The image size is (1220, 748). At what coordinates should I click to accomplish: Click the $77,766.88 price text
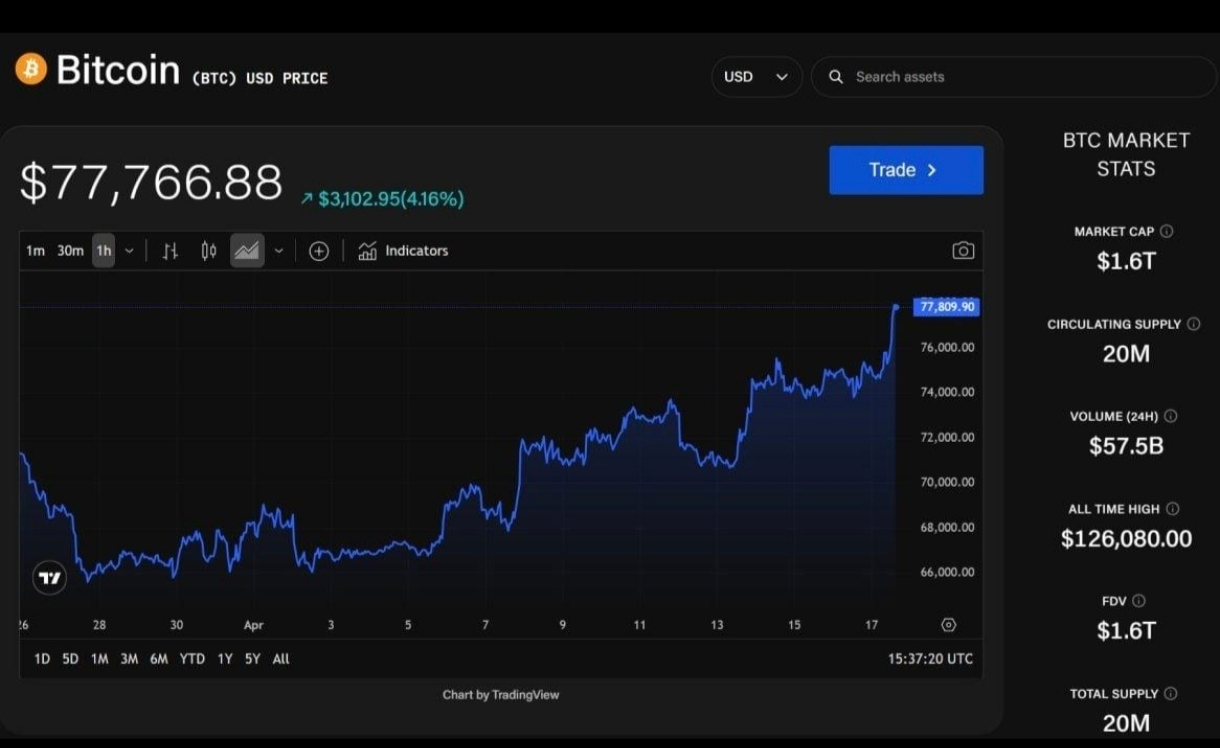151,183
